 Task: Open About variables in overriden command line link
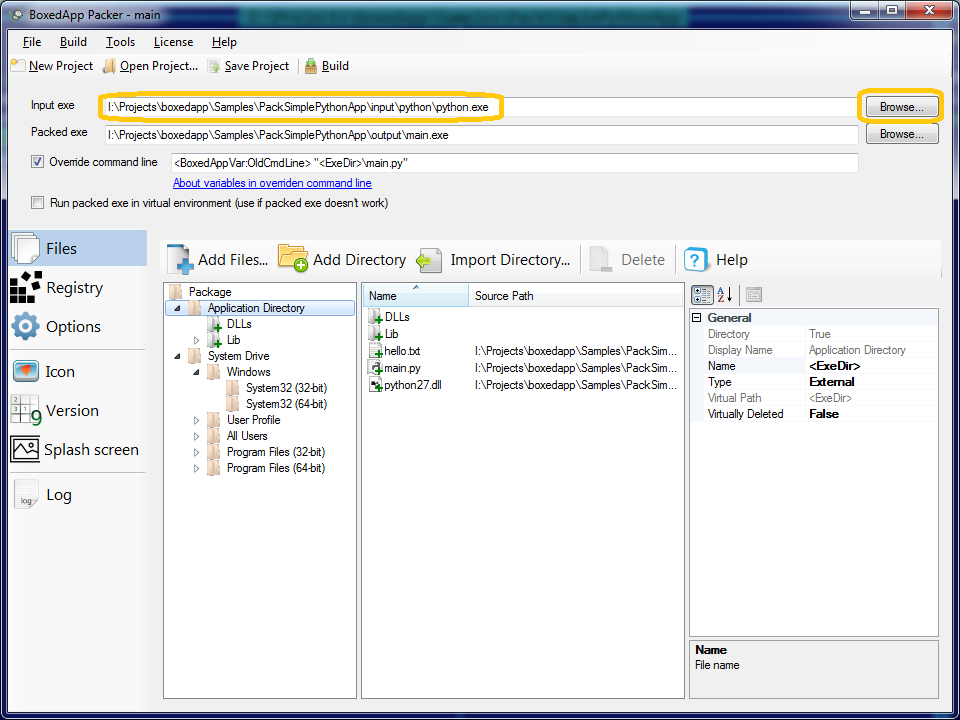click(x=272, y=184)
